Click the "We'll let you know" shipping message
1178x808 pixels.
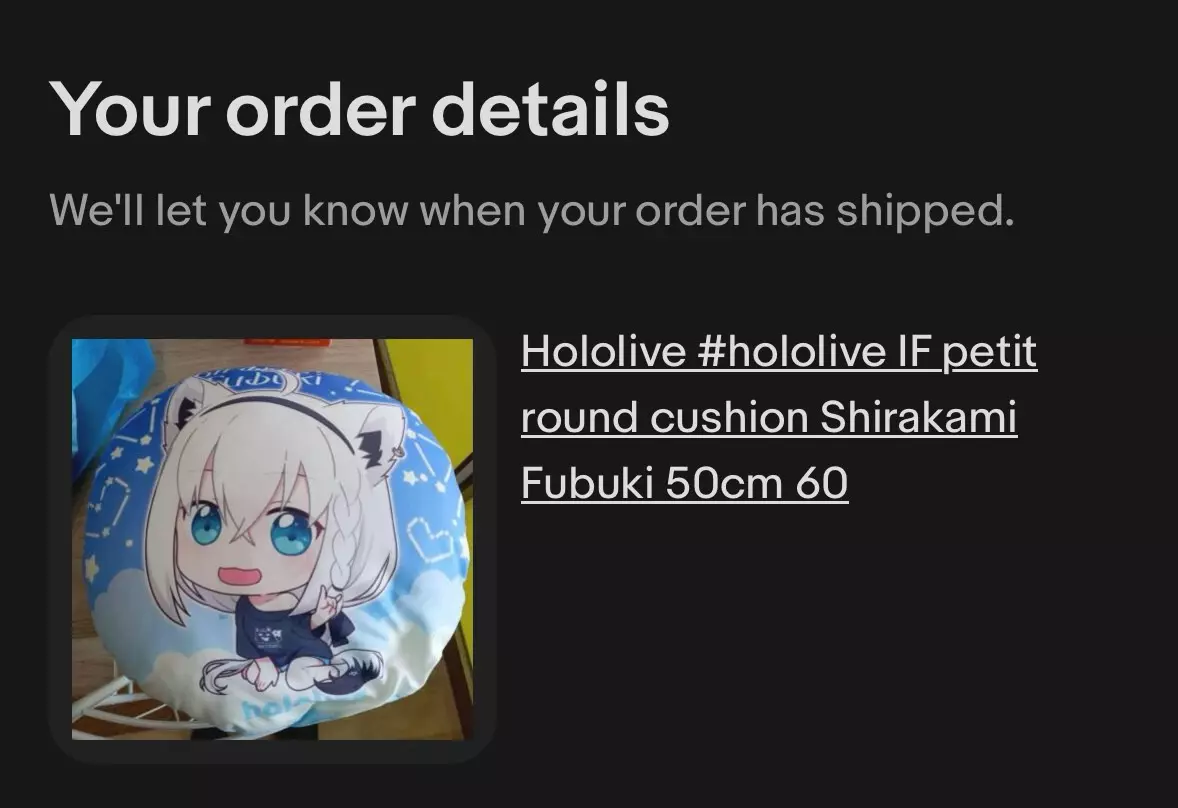[x=532, y=210]
